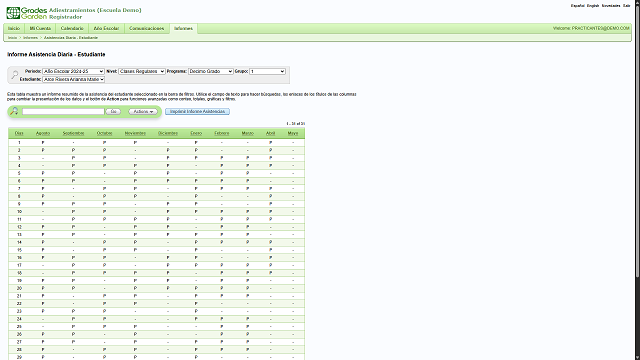Viewport: 640px width, 360px height.
Task: Click the day 1 cell in Días column
Action: coord(19,142)
